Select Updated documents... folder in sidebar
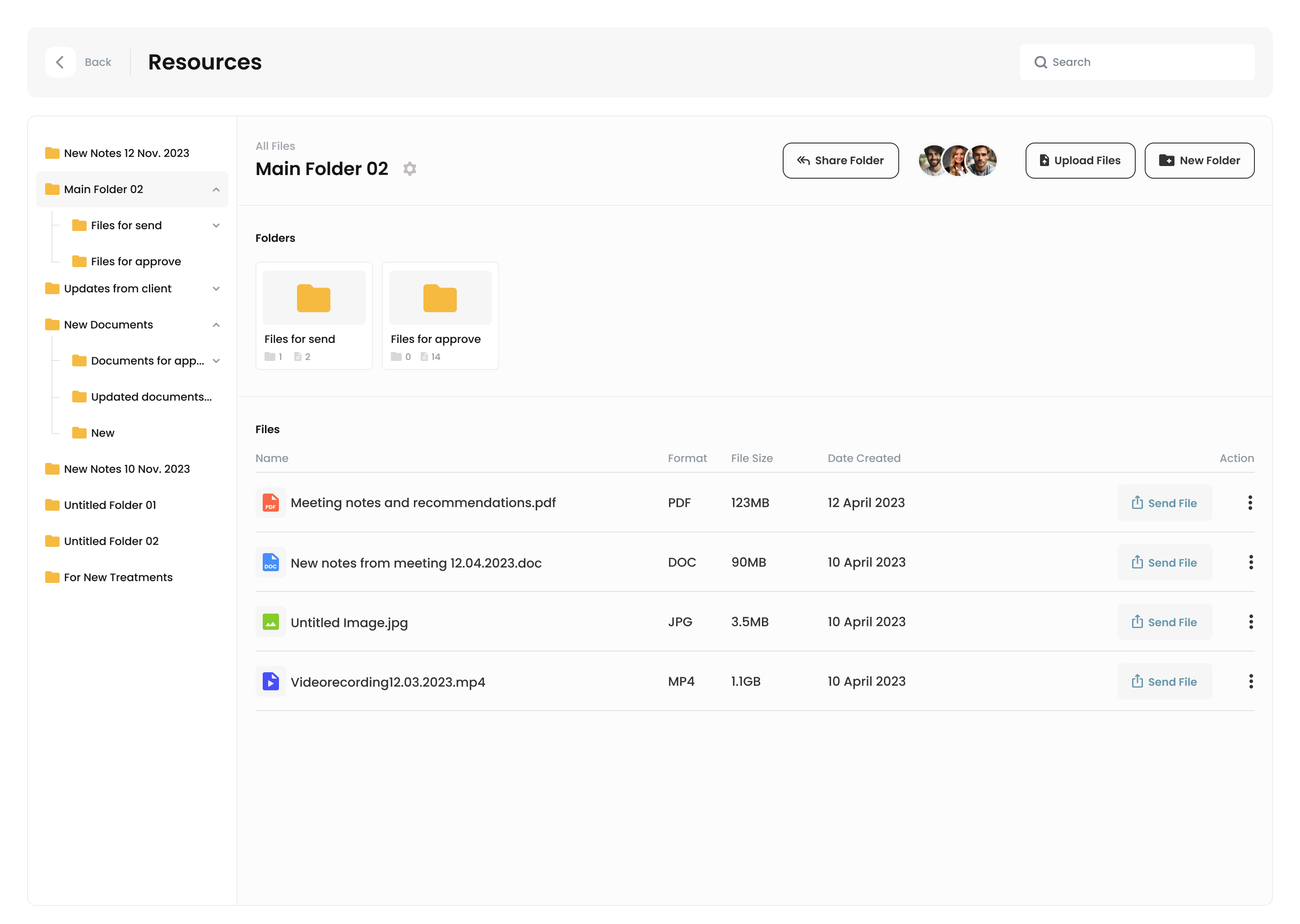 [x=151, y=397]
